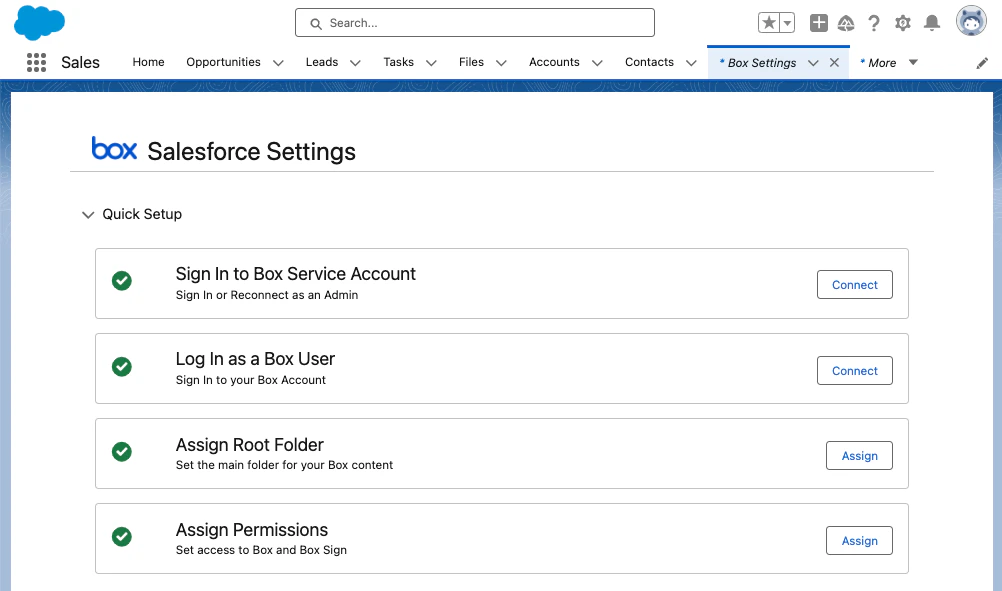Go to the Home tab

point(148,62)
